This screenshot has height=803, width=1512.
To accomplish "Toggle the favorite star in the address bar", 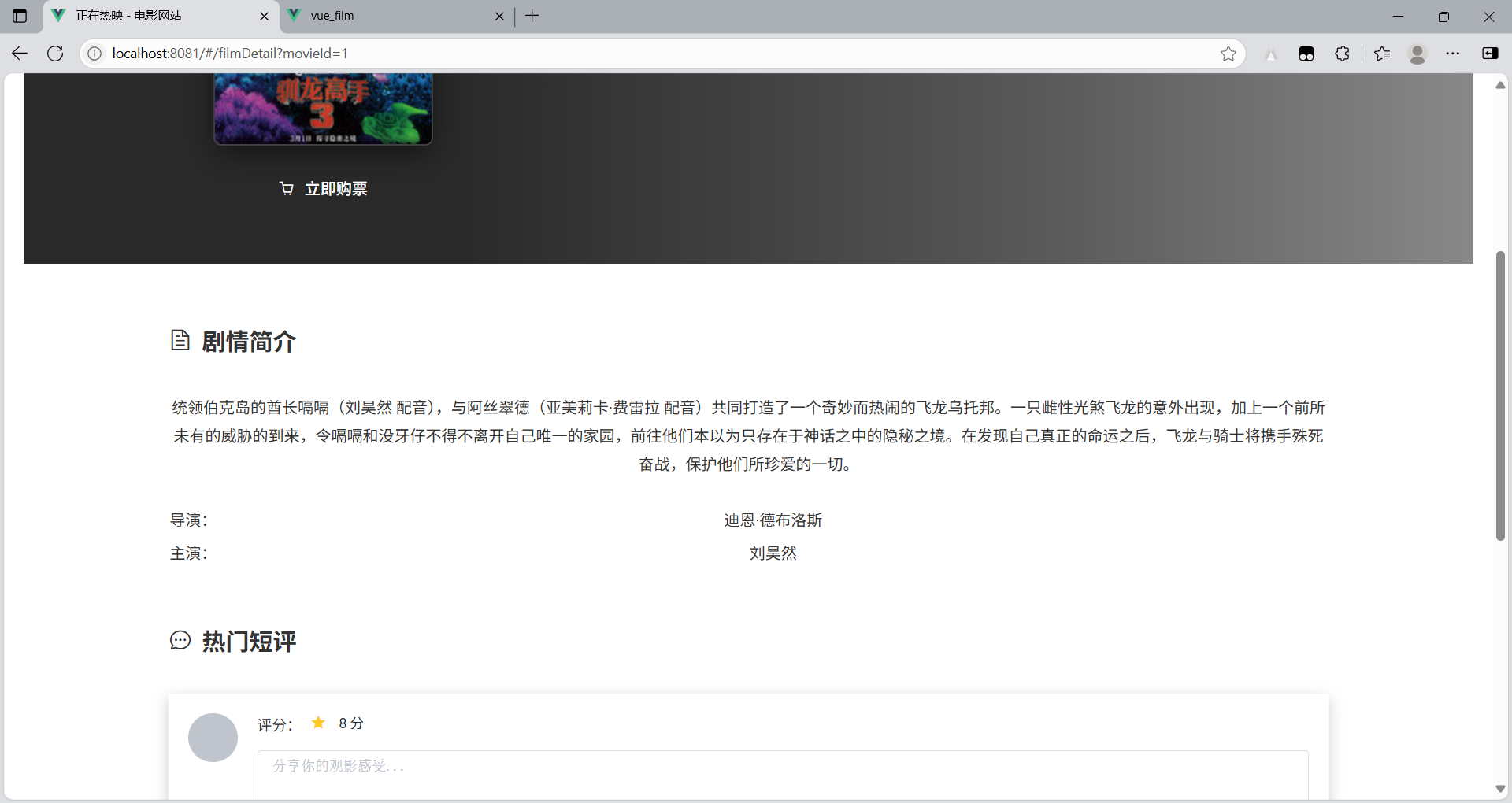I will click(x=1228, y=54).
